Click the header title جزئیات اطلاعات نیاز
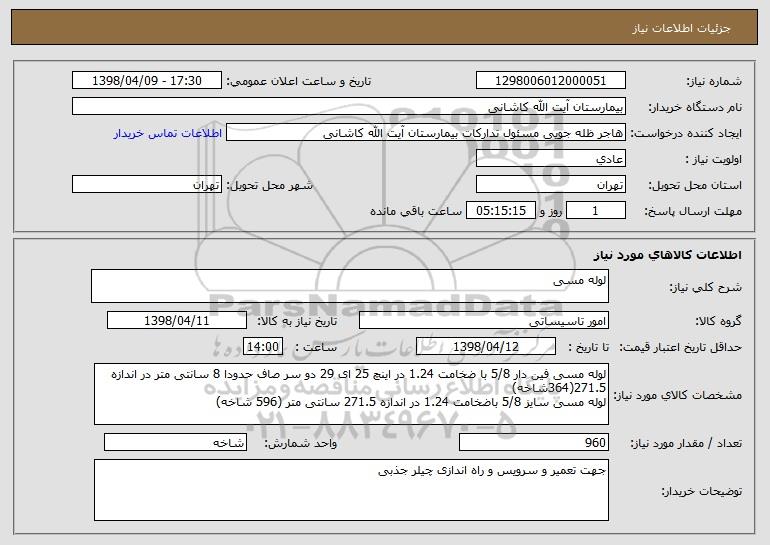Viewport: 770px width, 545px height. pos(681,28)
